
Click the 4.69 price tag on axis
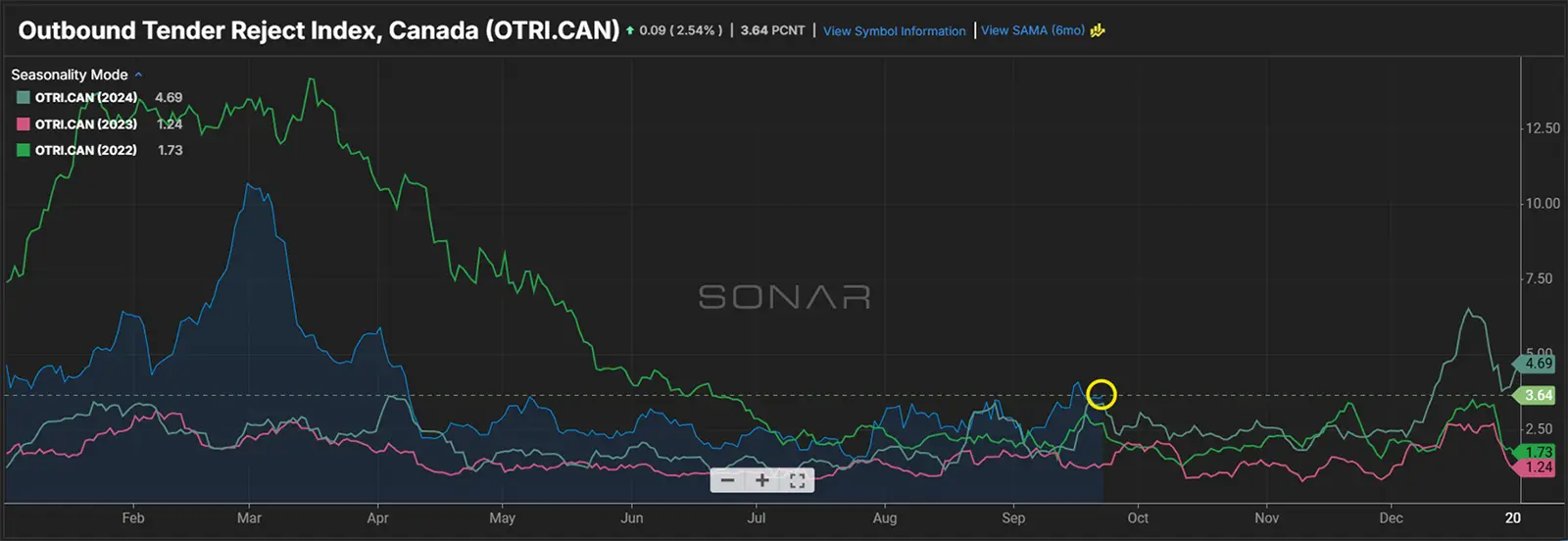1538,364
